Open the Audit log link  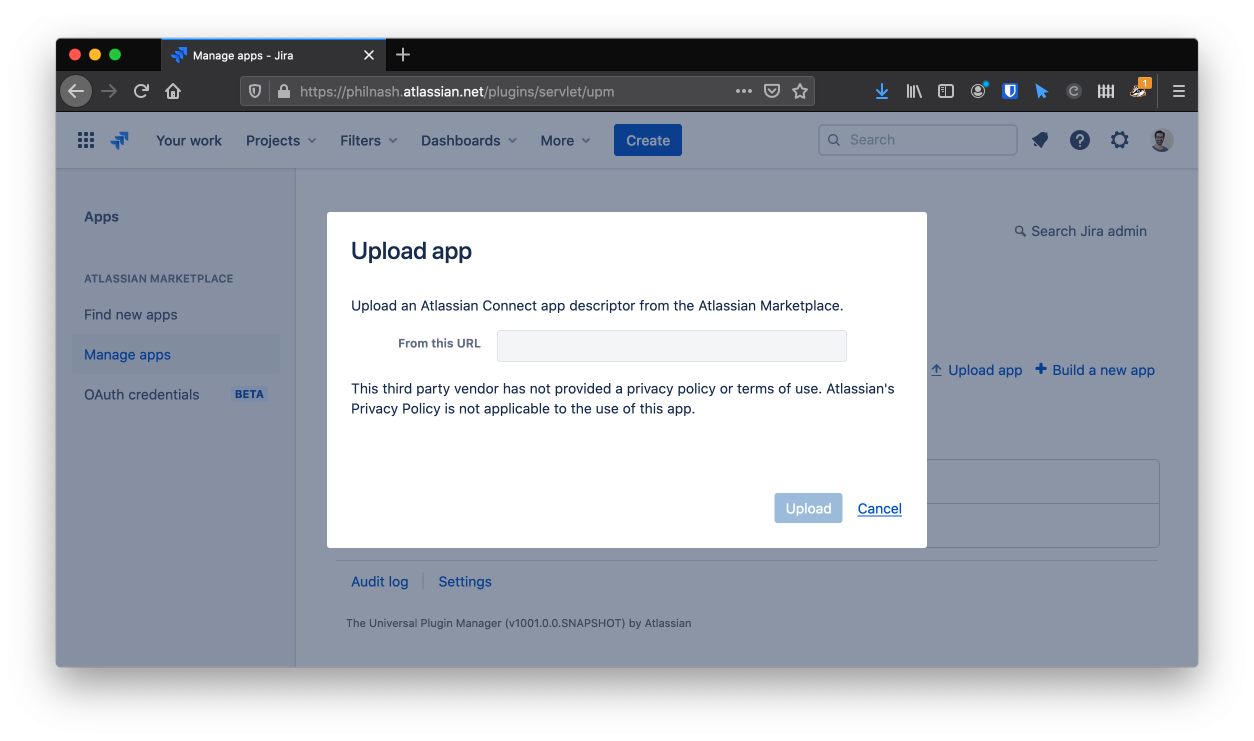point(380,581)
